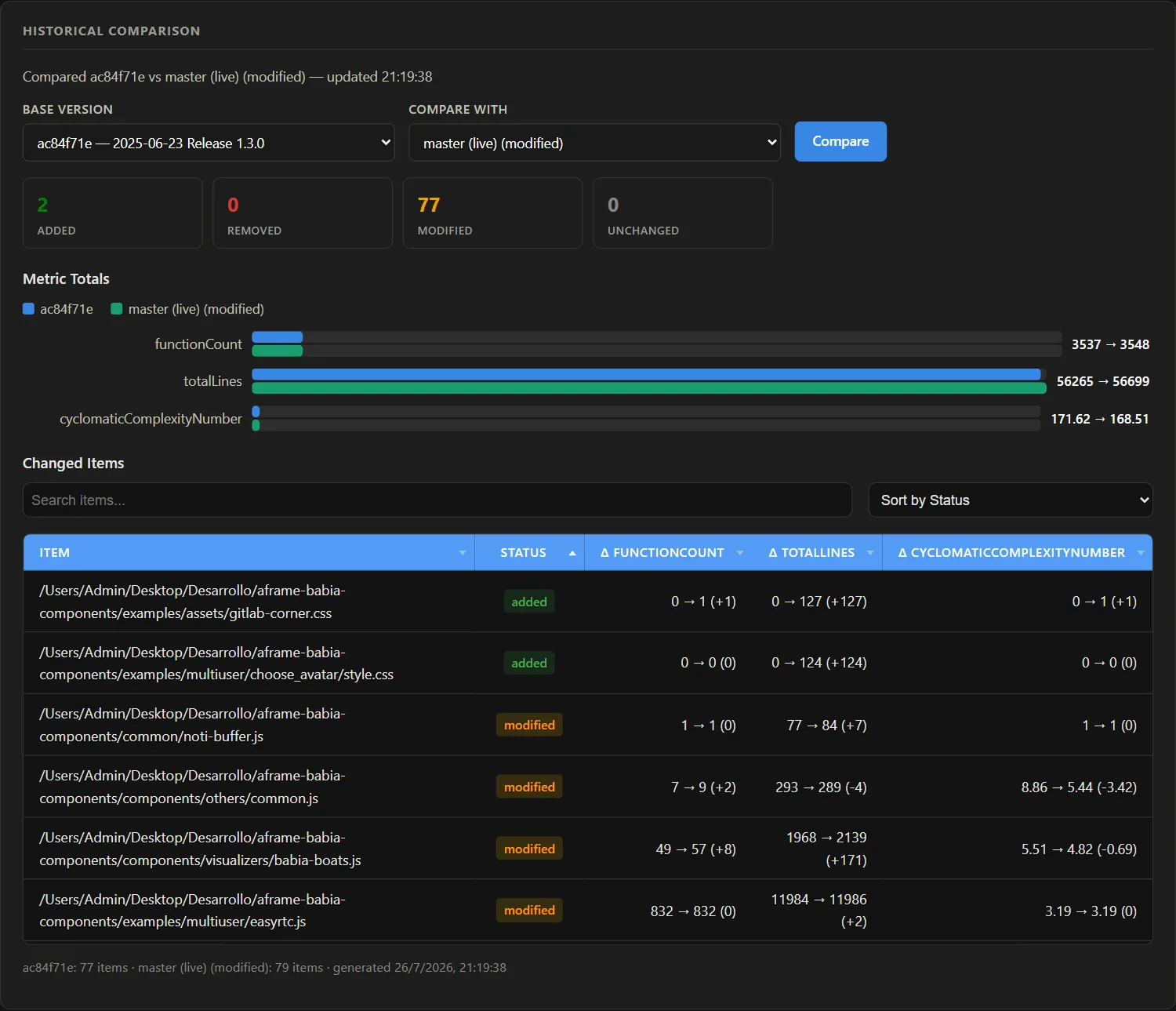Image resolution: width=1176 pixels, height=1011 pixels.
Task: Select the UNCHANGED summary card
Action: point(683,213)
